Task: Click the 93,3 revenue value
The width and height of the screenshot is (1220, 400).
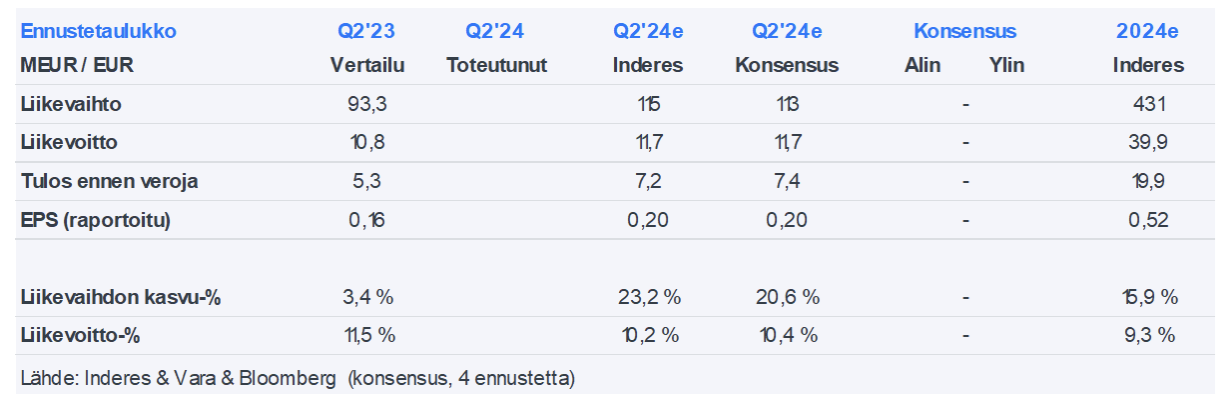Action: click(x=367, y=103)
